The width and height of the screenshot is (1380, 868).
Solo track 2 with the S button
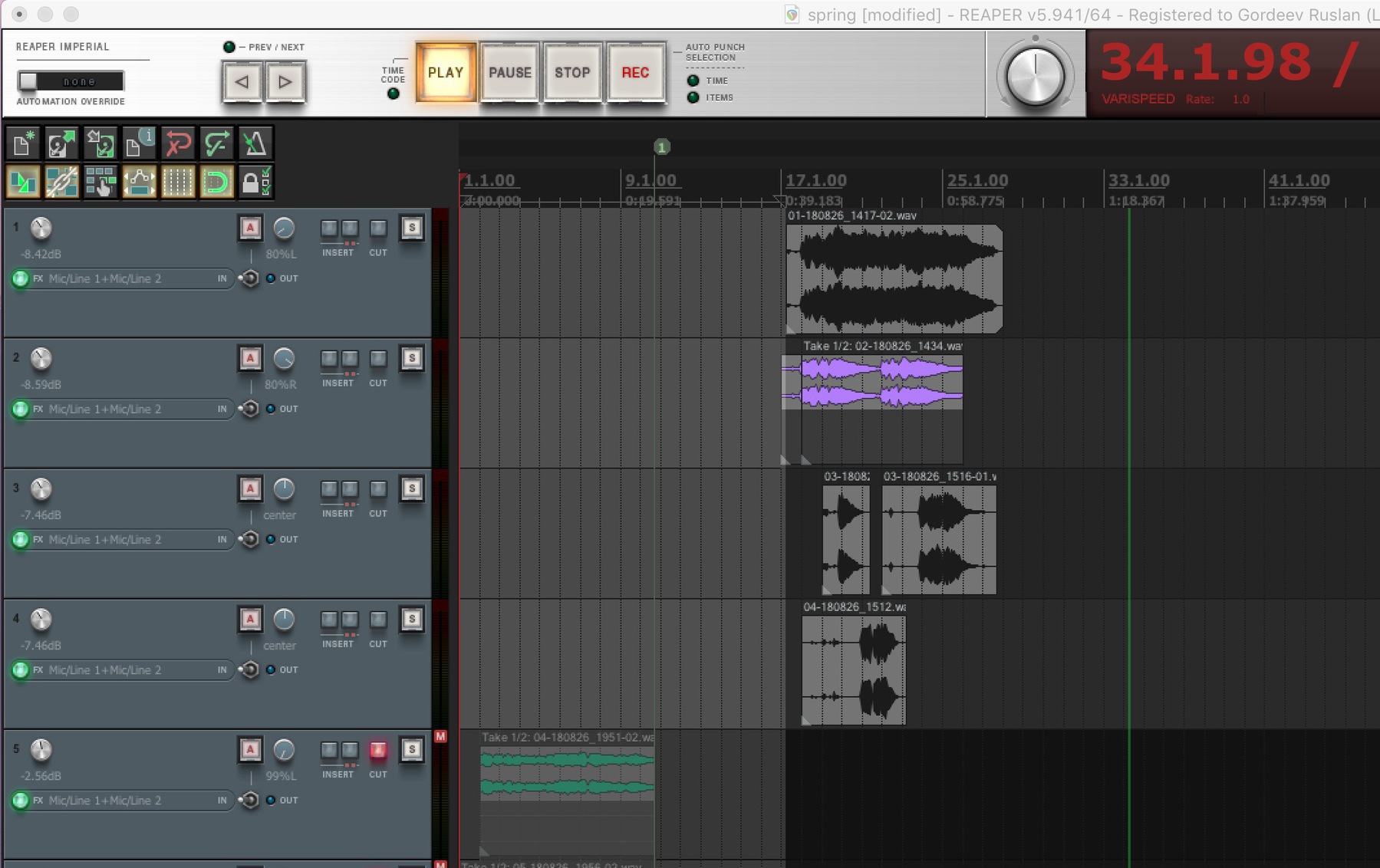point(412,358)
